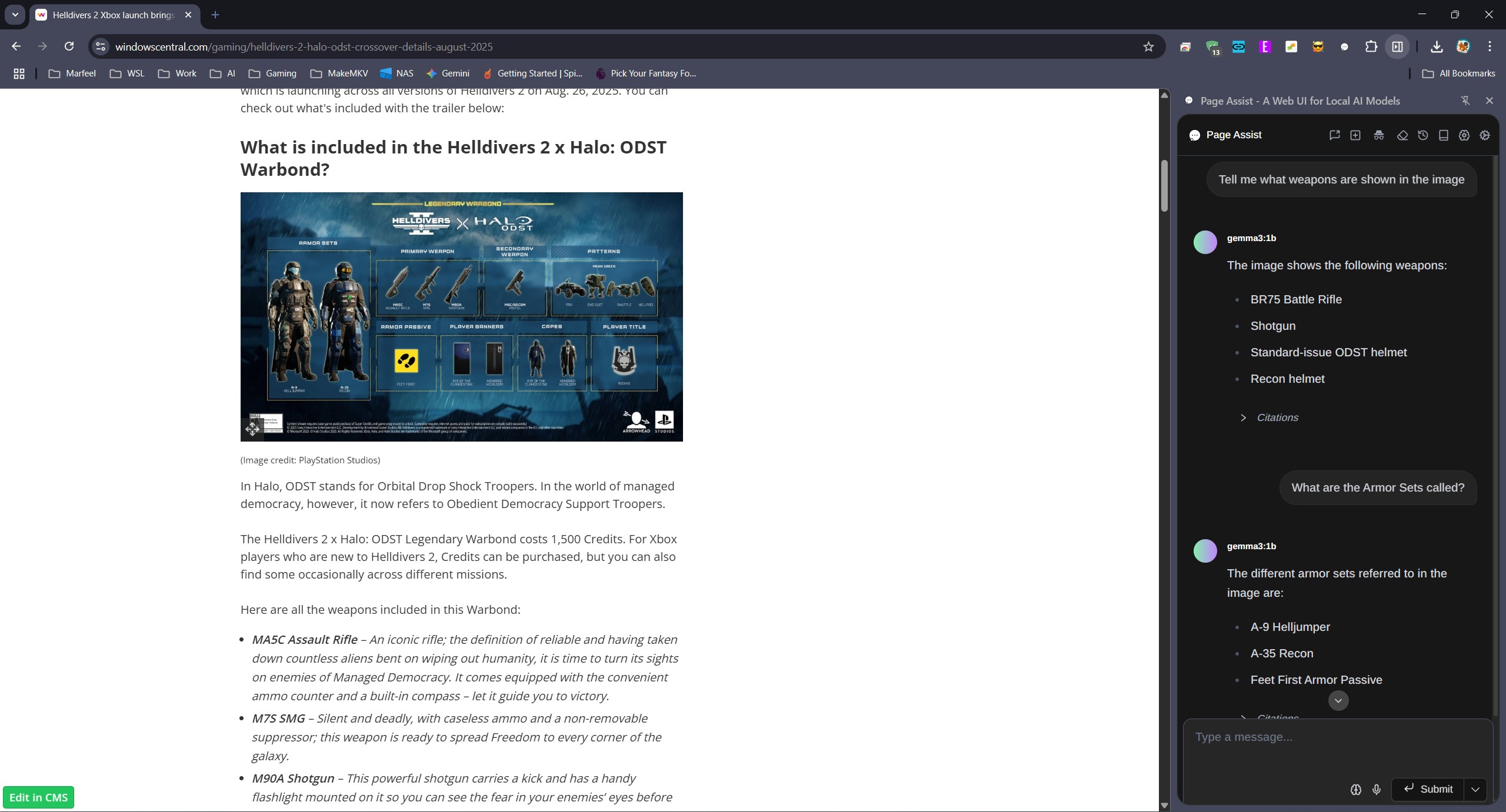Expand Citations under the weapons answer
Screen dimensions: 1506x812
tap(1269, 417)
